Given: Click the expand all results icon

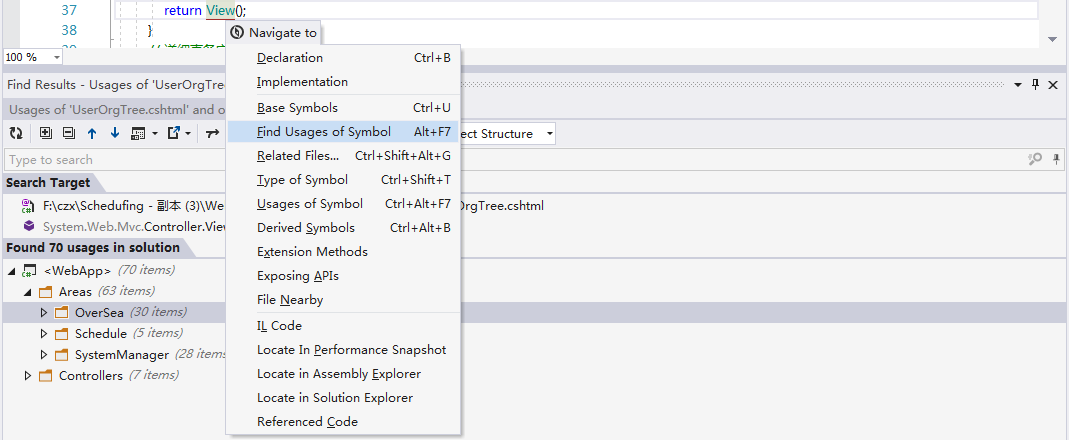Looking at the screenshot, I should click(x=46, y=133).
